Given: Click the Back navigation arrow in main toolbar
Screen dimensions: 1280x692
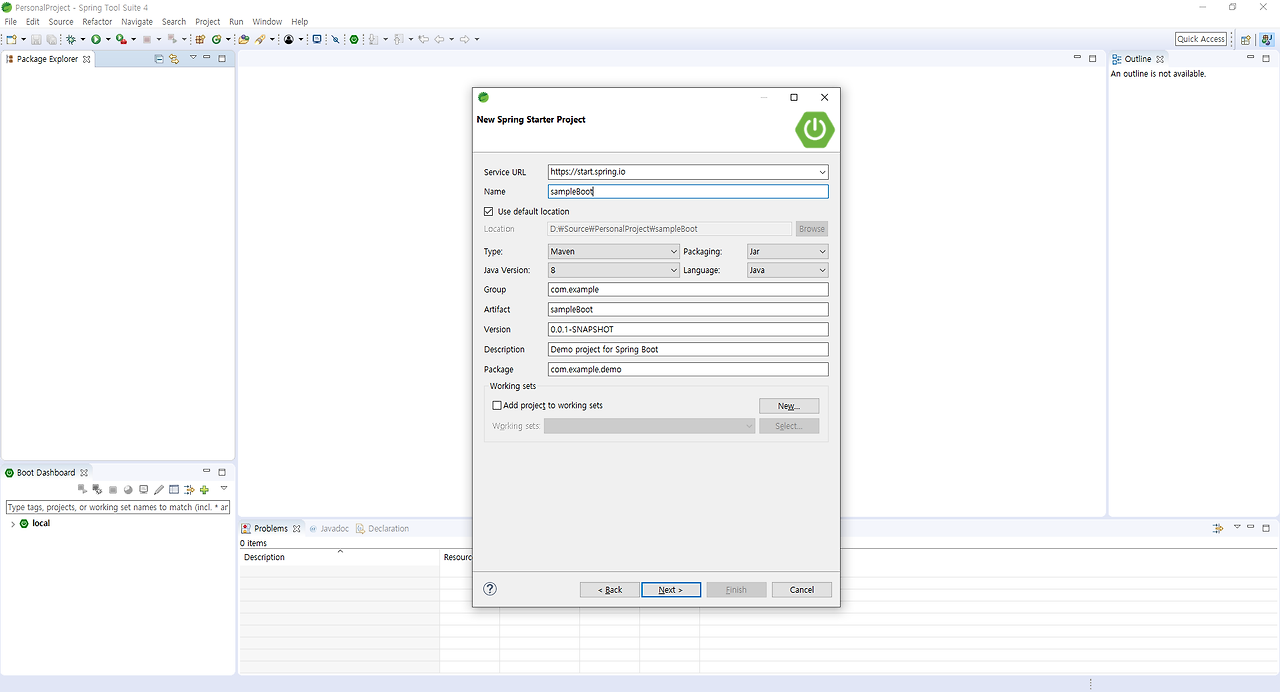Looking at the screenshot, I should pyautogui.click(x=439, y=39).
